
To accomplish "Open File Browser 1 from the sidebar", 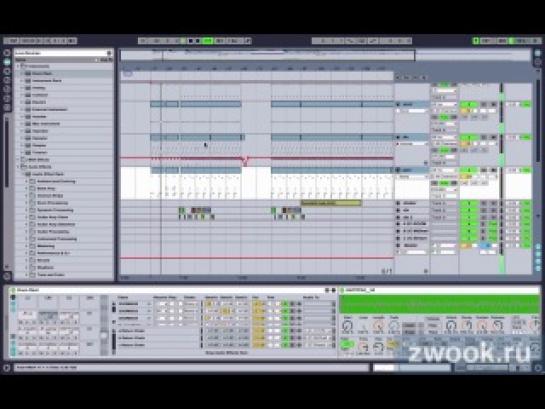I will (x=7, y=80).
